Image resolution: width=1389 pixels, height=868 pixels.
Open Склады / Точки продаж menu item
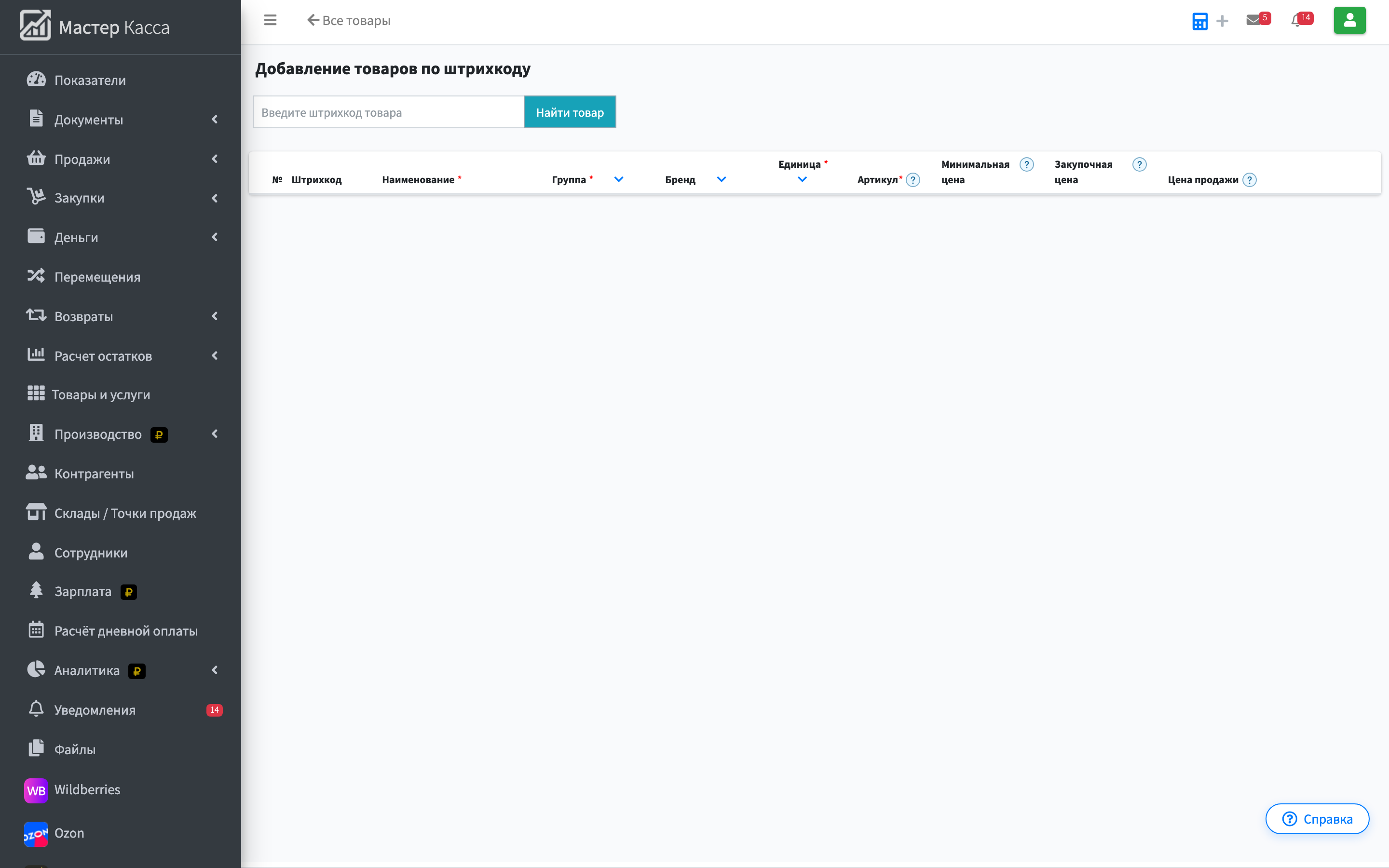click(x=121, y=513)
